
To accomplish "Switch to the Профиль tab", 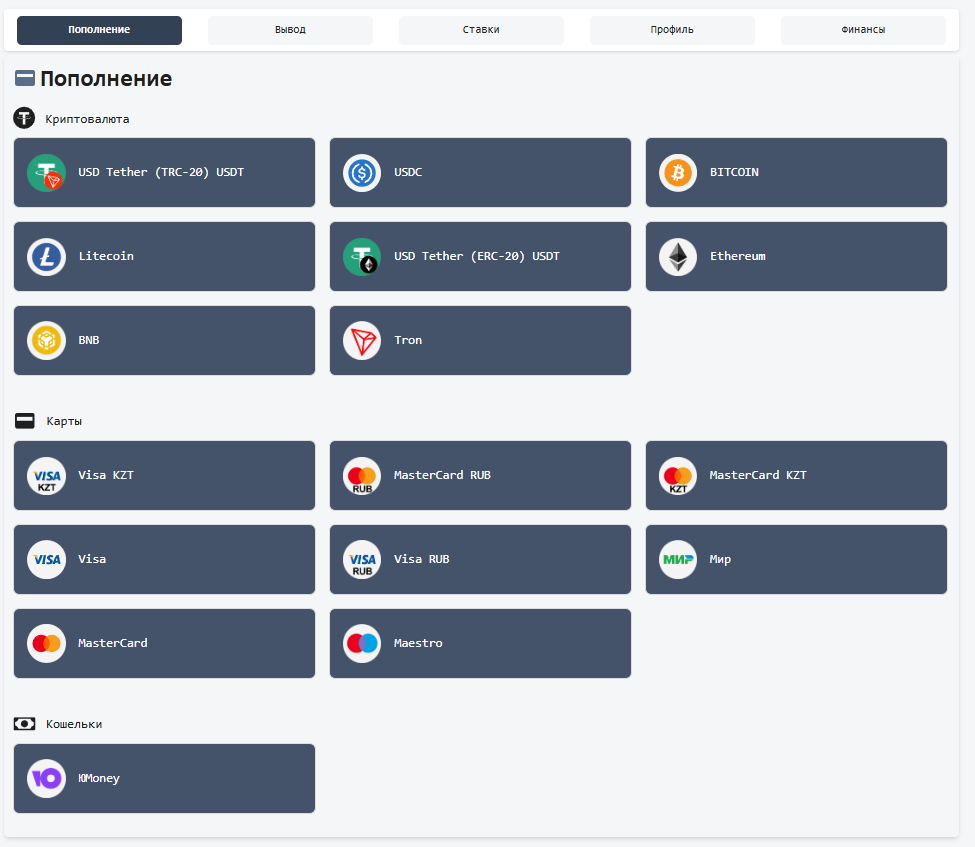I will pos(671,29).
